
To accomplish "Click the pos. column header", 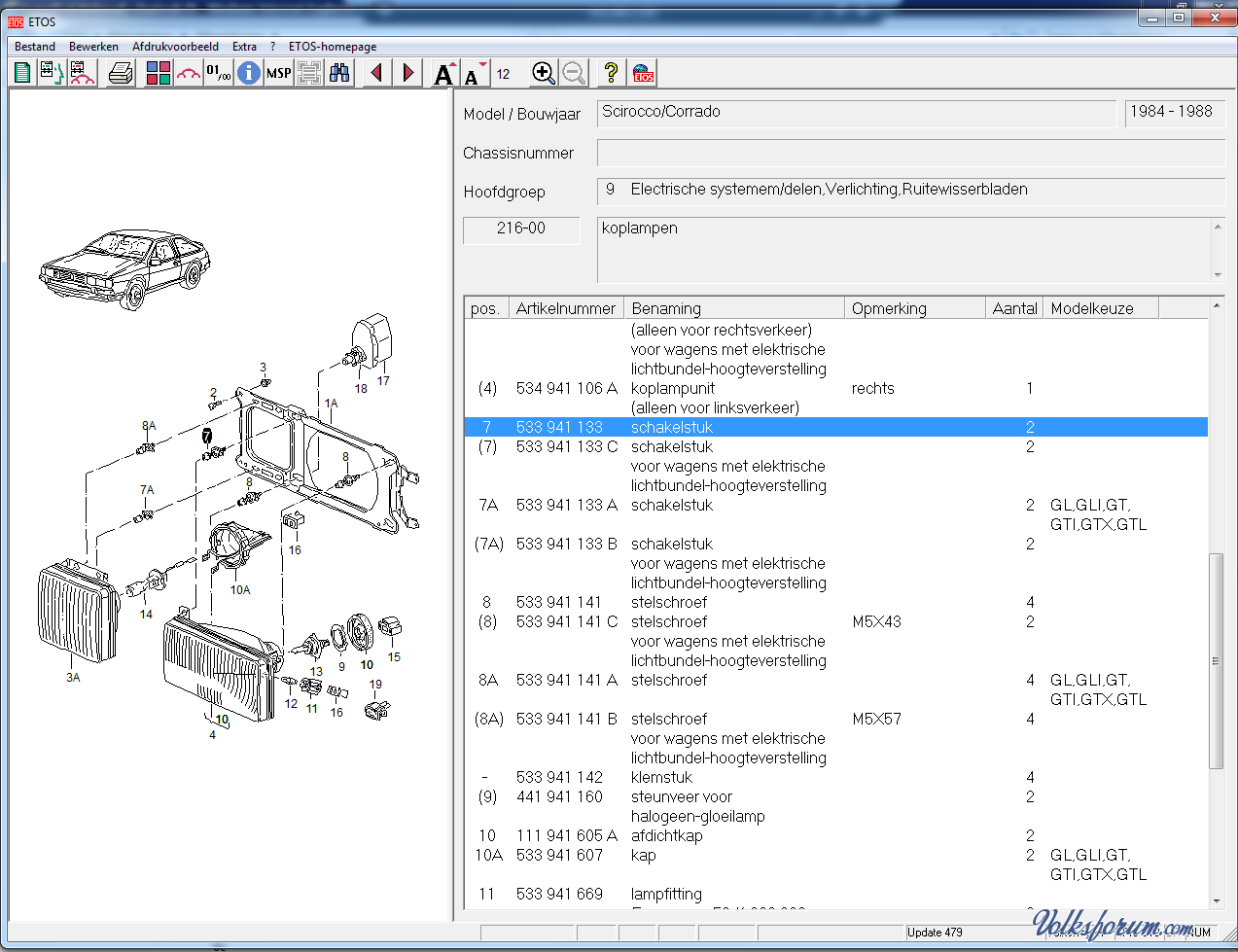I will [486, 308].
